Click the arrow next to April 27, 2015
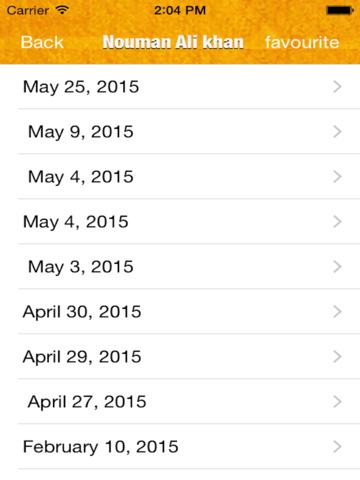Screen dimensions: 360x480 point(337,402)
